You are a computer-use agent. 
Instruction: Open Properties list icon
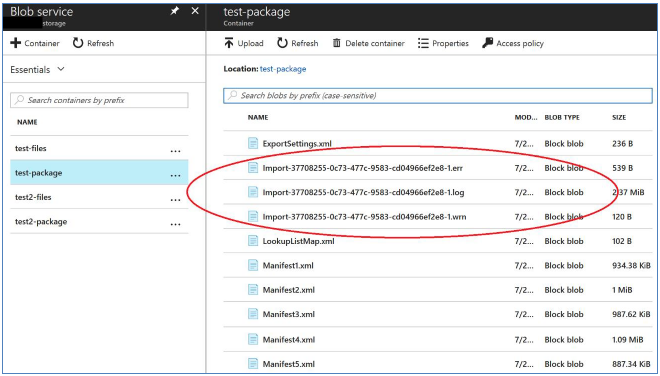pyautogui.click(x=423, y=43)
